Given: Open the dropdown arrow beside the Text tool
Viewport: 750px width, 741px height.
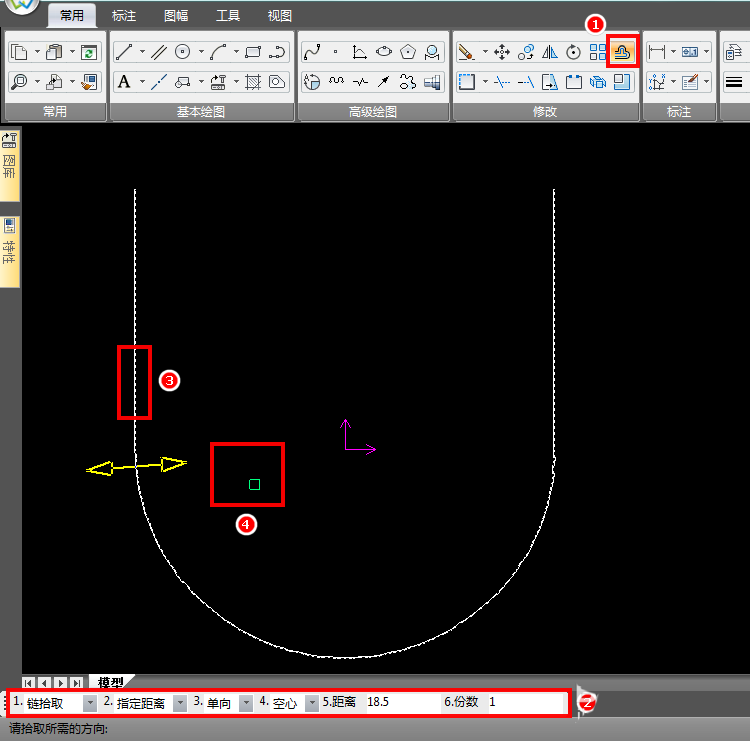Looking at the screenshot, I should point(142,82).
